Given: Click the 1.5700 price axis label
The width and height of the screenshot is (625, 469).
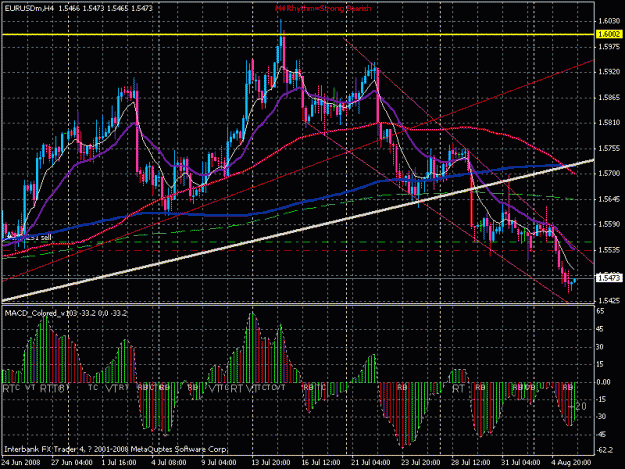Looking at the screenshot, I should point(609,173).
